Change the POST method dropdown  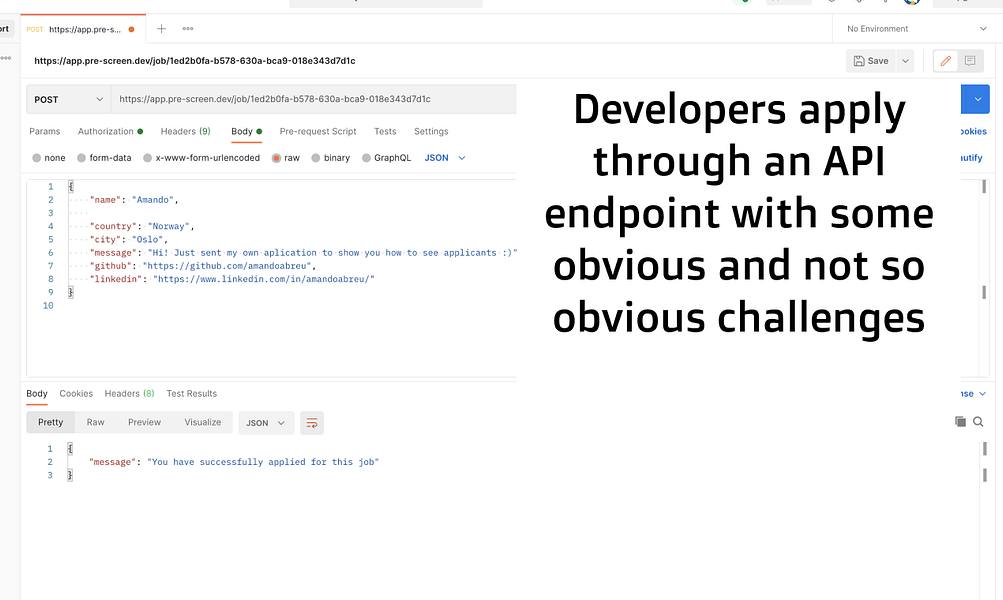68,99
